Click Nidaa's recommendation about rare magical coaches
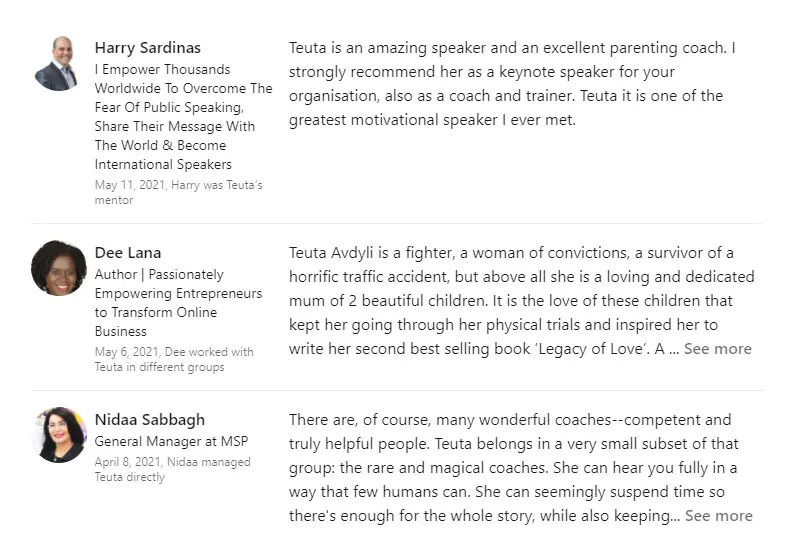Image resolution: width=796 pixels, height=556 pixels. click(x=521, y=468)
